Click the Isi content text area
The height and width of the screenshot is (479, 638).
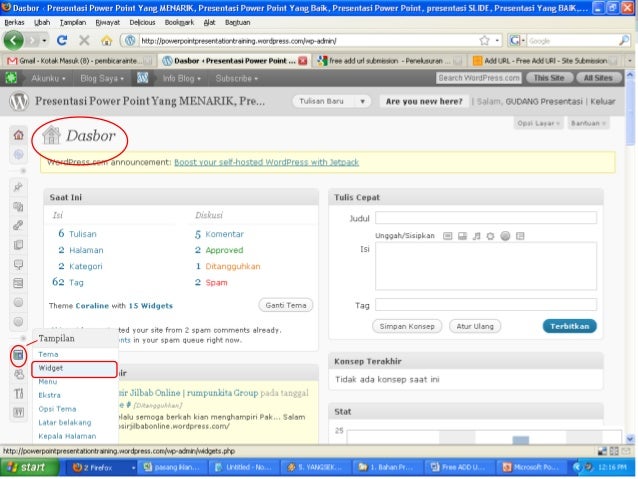(486, 266)
